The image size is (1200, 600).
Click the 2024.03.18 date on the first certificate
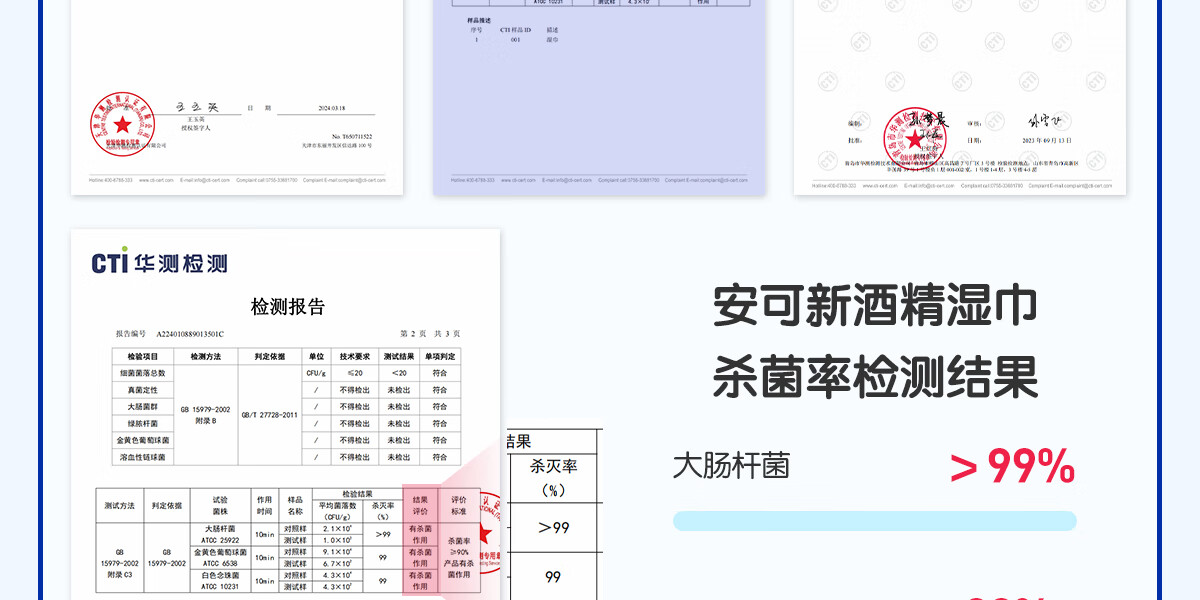[331, 108]
